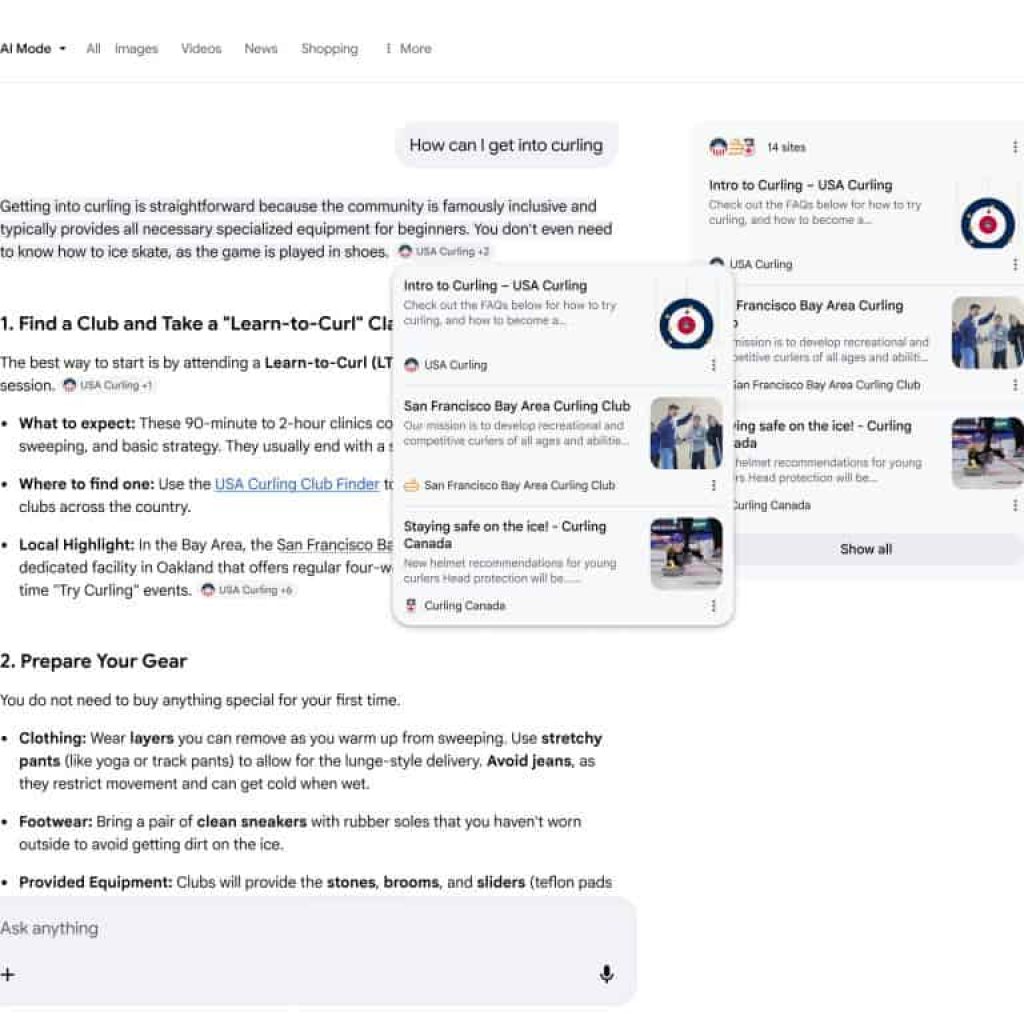Expand the More search options menu
This screenshot has width=1024, height=1024.
point(408,48)
